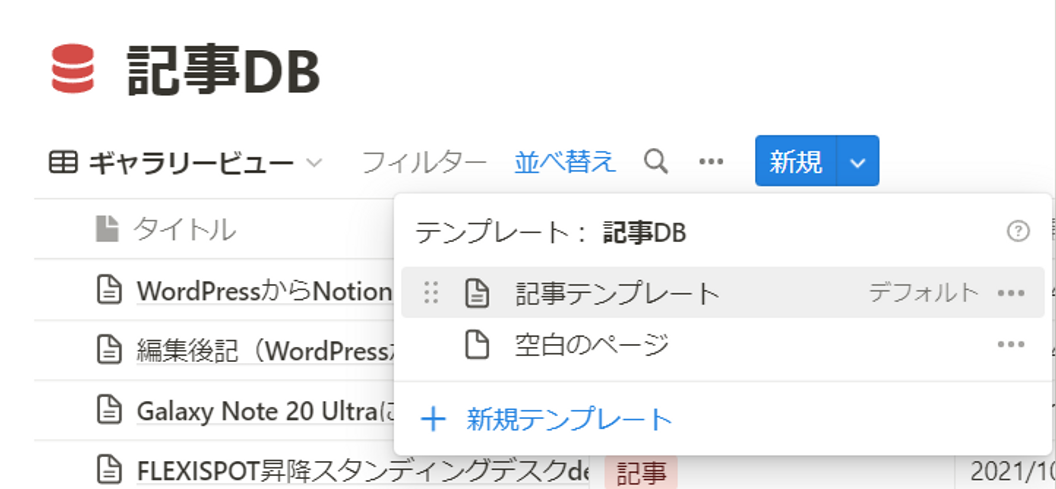
Task: Open the toolbar three-dot menu
Action: pos(711,162)
